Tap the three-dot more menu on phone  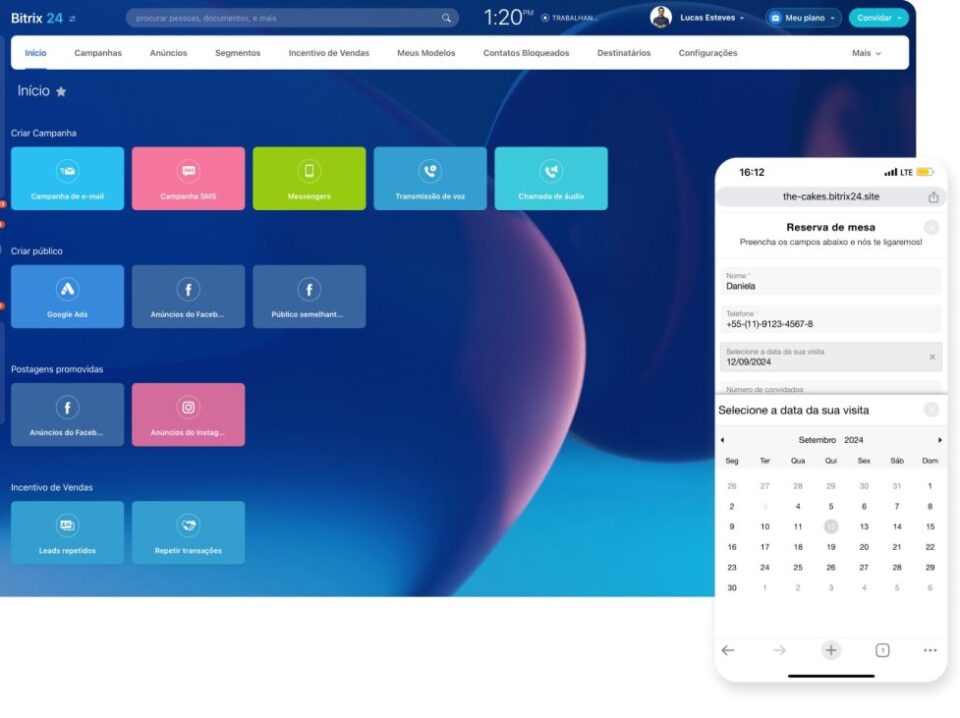[930, 650]
